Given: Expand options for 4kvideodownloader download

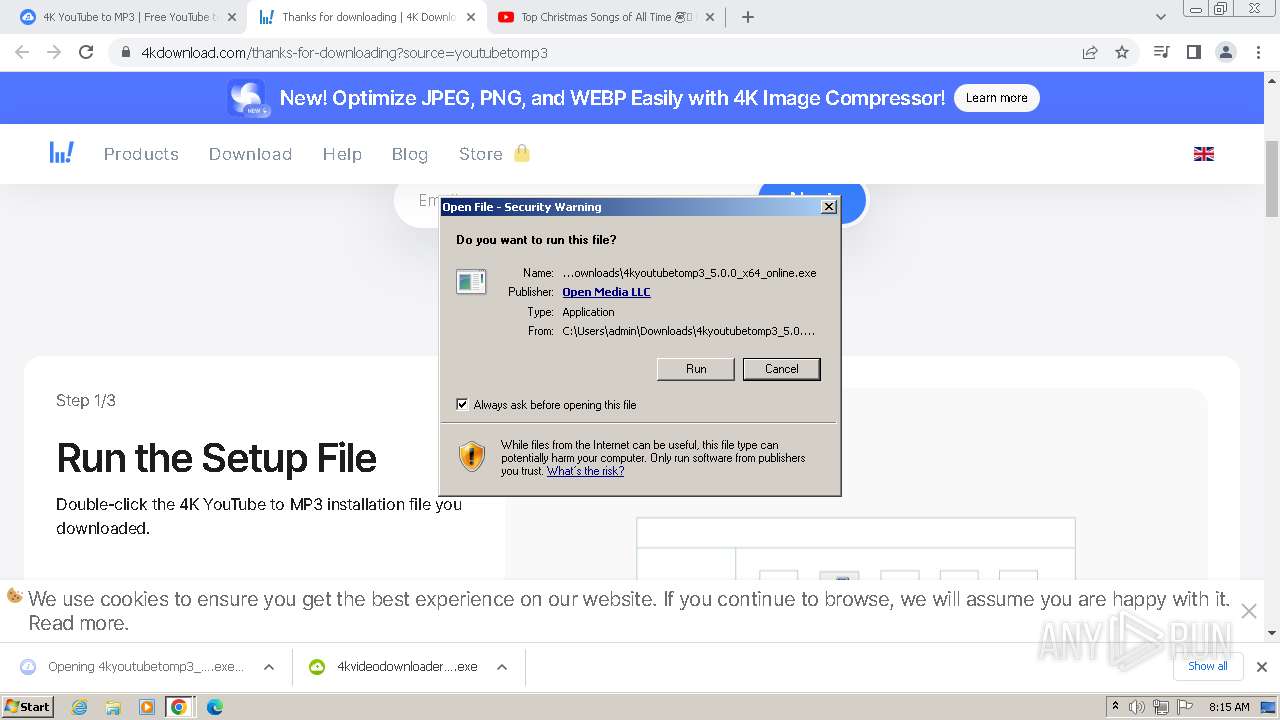Looking at the screenshot, I should (502, 667).
